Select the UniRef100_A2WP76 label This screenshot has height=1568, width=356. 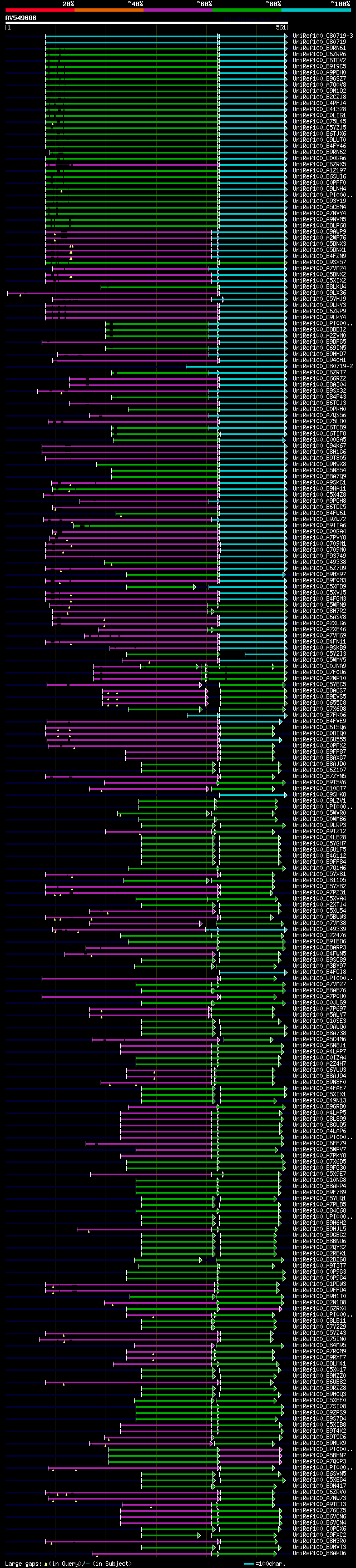click(x=319, y=238)
